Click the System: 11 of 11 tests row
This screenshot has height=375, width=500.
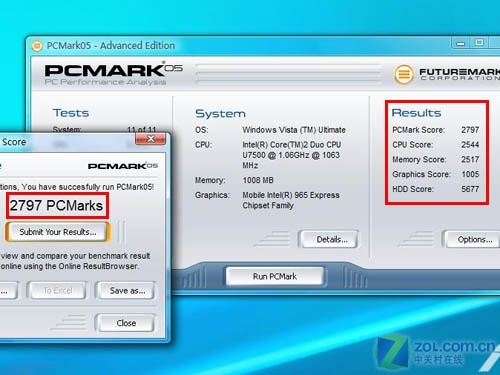(x=104, y=130)
